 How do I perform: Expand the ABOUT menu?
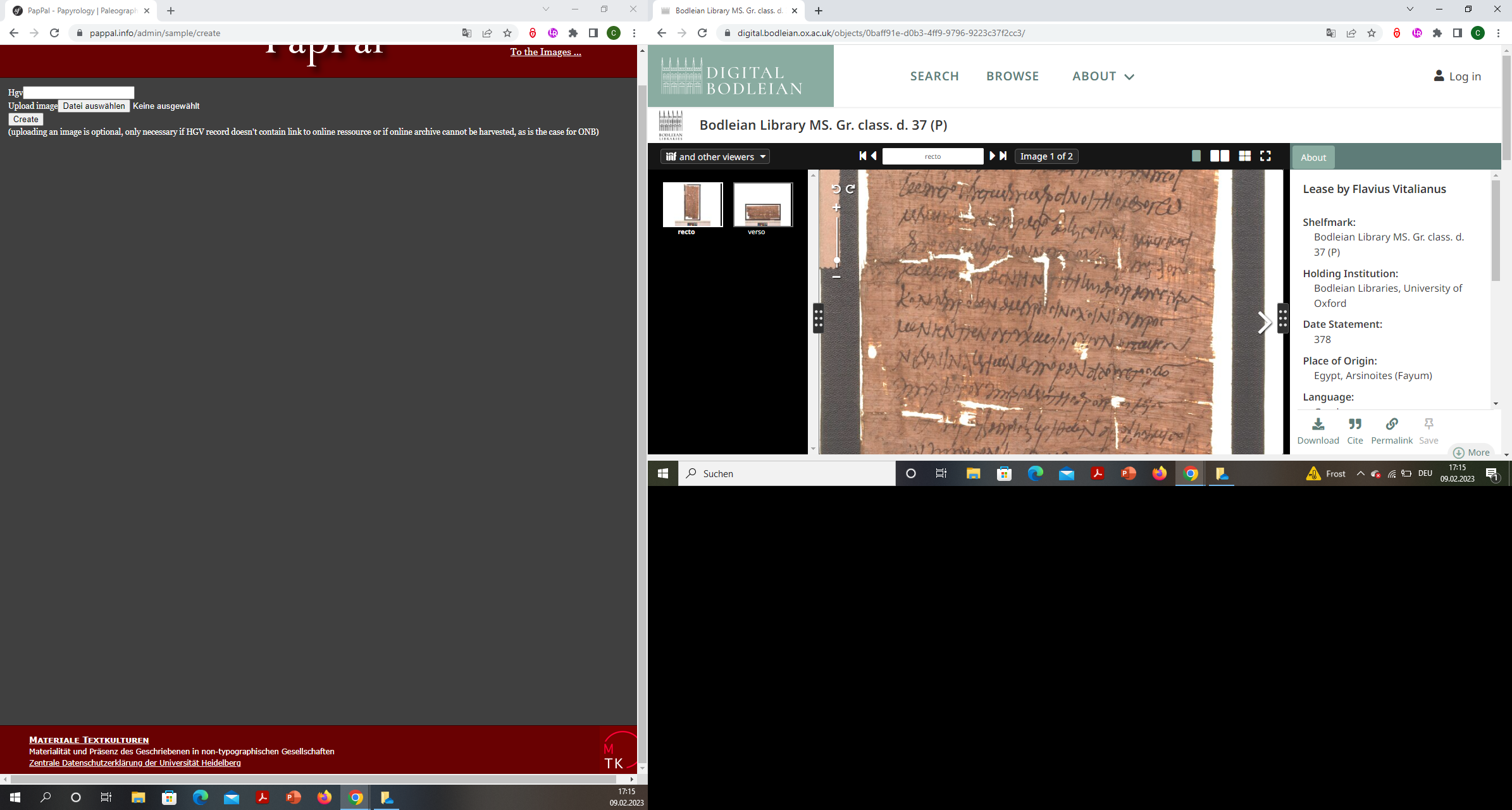point(1103,76)
